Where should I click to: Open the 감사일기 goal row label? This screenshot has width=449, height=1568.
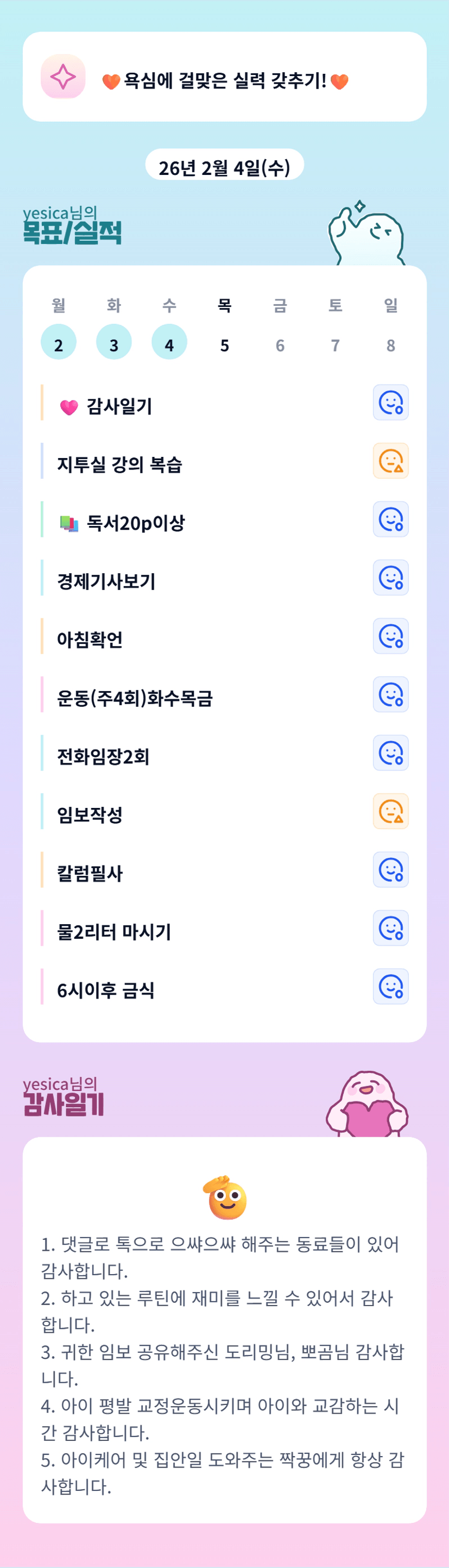119,406
